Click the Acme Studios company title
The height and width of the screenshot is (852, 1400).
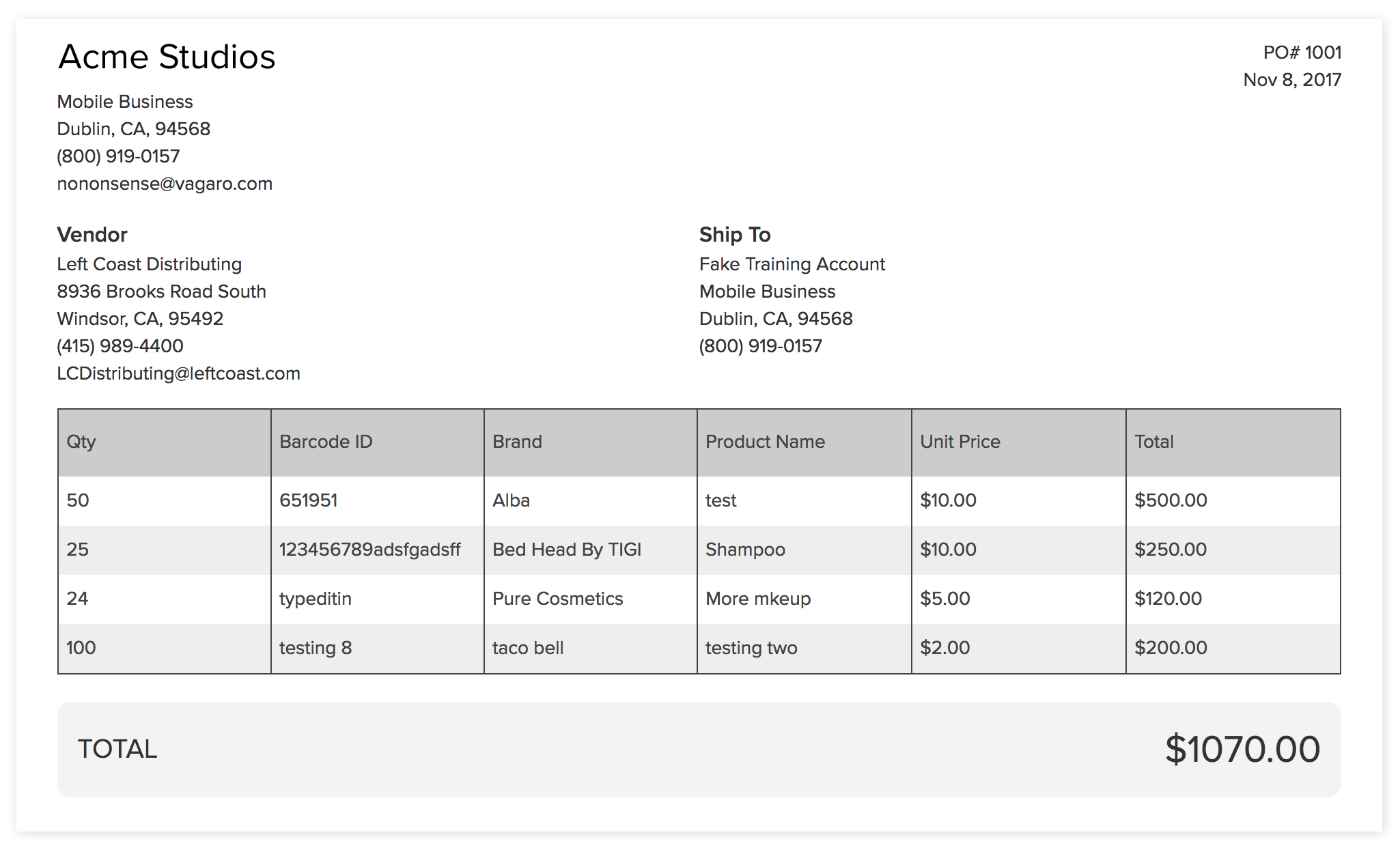click(167, 57)
